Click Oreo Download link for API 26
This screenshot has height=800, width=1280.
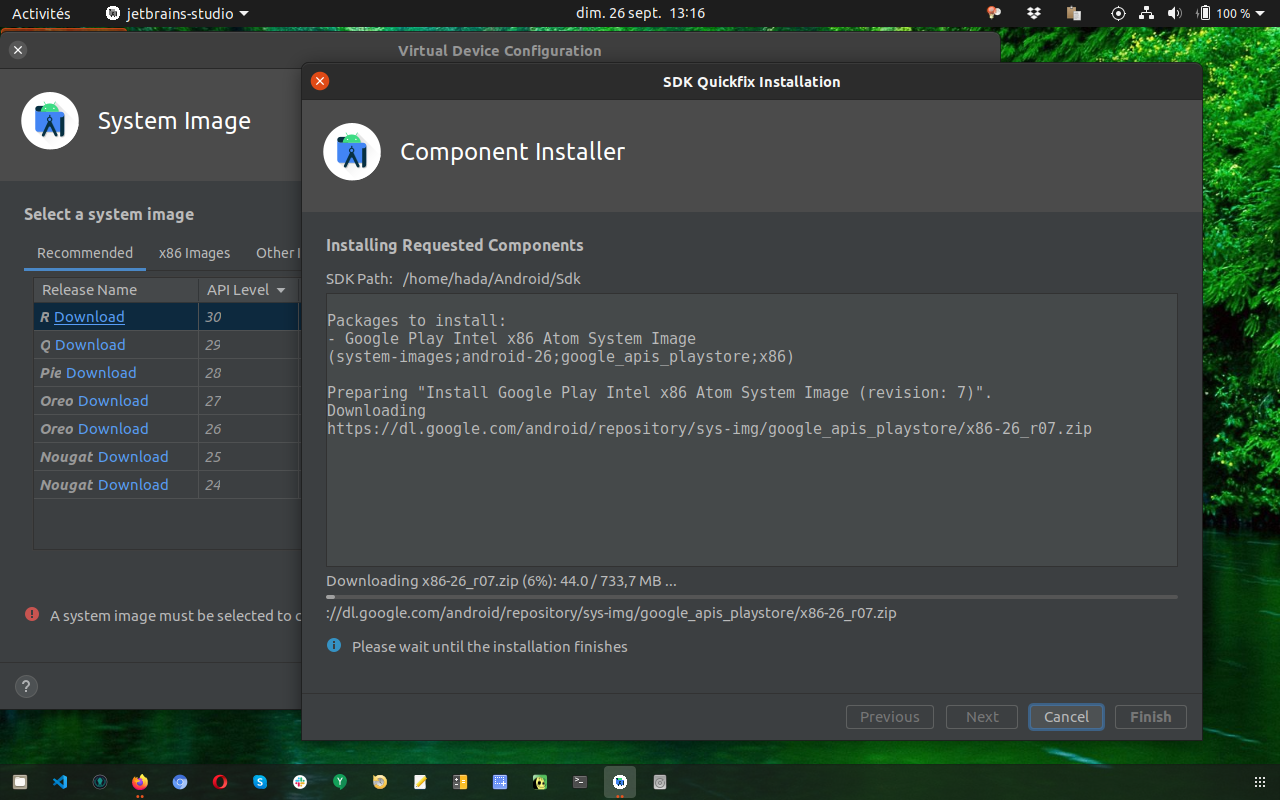click(113, 429)
